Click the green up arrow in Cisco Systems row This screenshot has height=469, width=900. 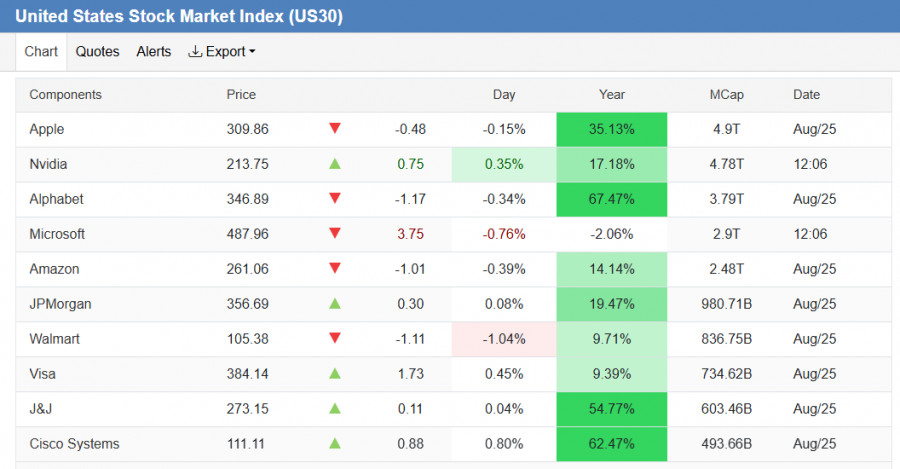[x=335, y=444]
